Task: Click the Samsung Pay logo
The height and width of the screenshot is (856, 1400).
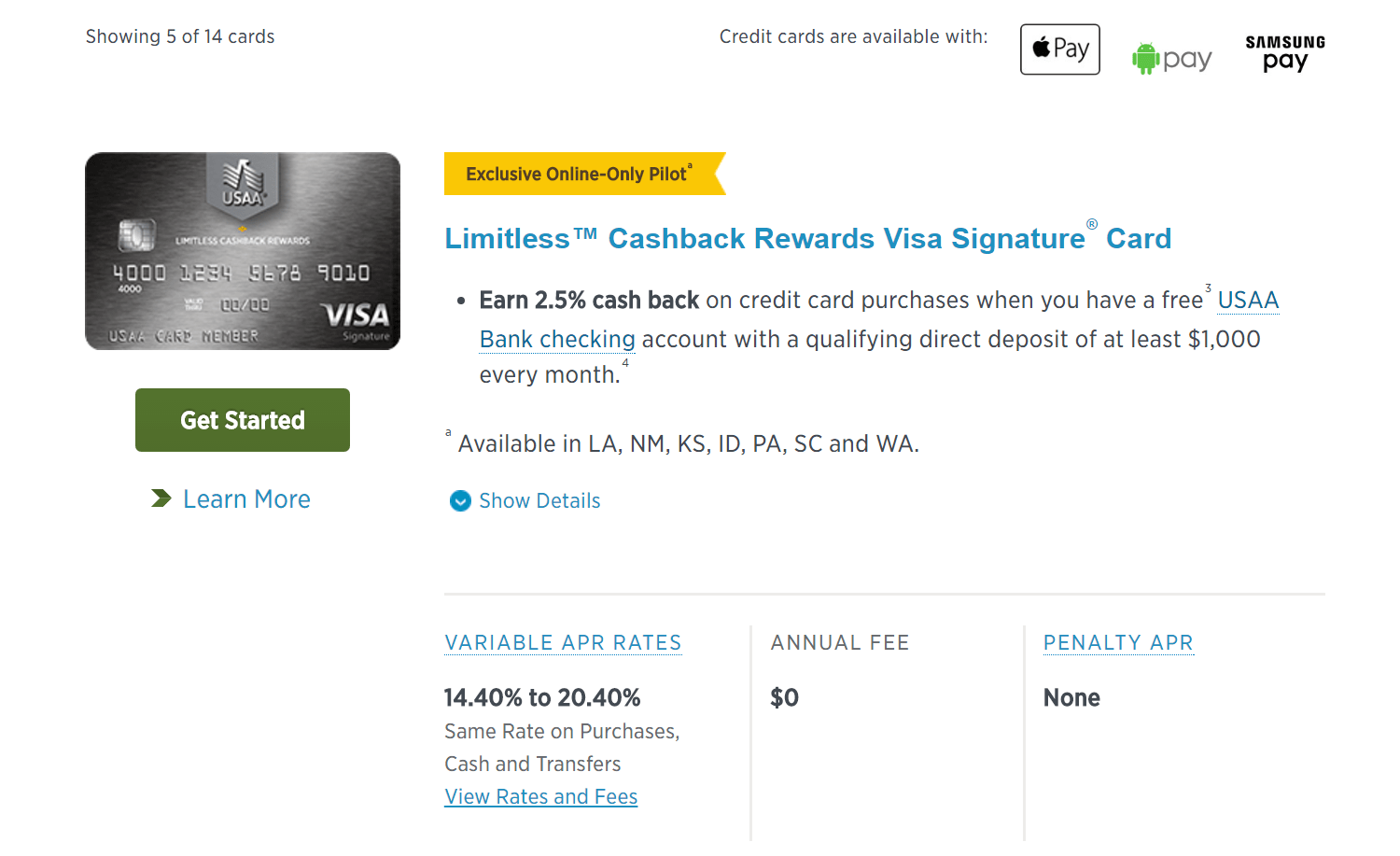Action: pos(1284,53)
